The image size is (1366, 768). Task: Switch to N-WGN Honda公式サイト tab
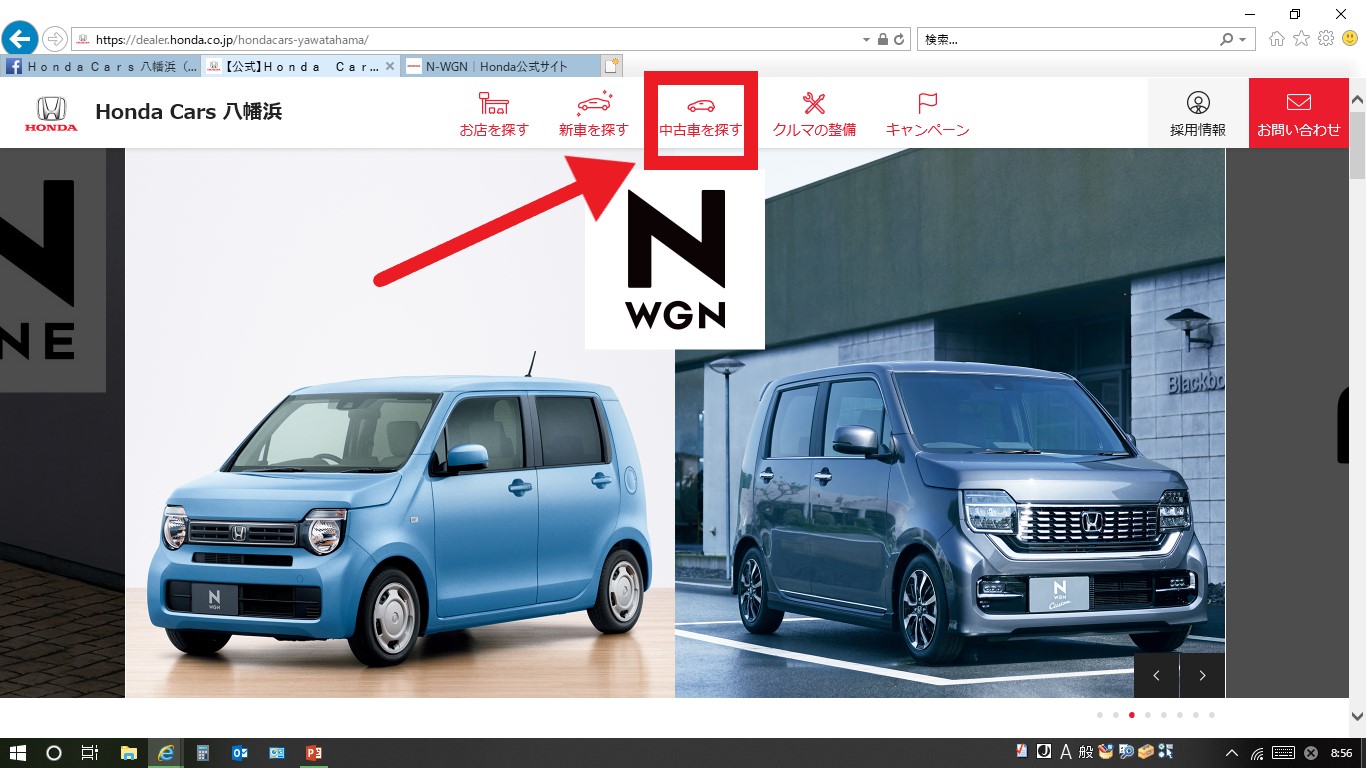pyautogui.click(x=497, y=66)
